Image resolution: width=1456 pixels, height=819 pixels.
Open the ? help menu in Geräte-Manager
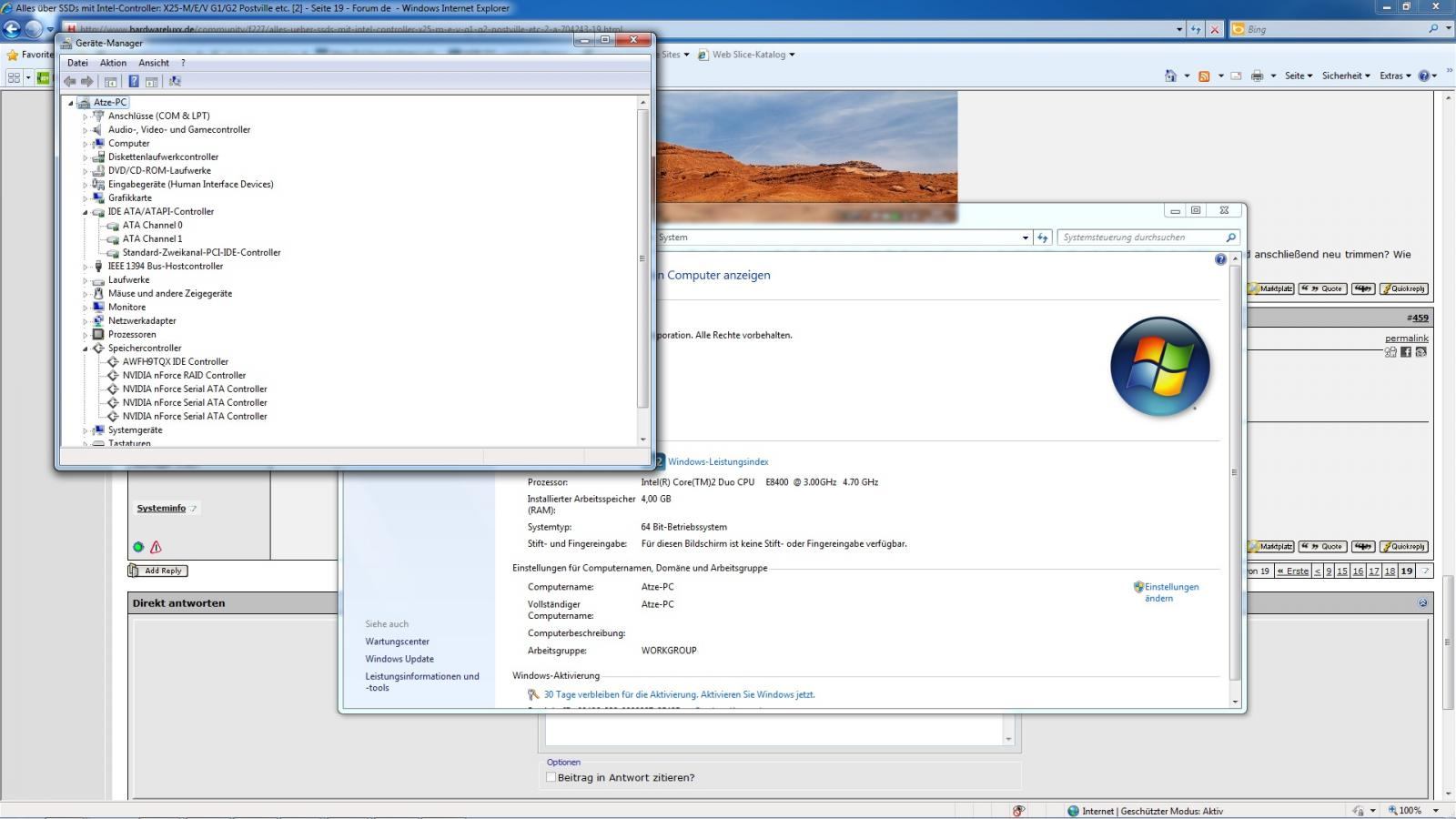click(183, 63)
